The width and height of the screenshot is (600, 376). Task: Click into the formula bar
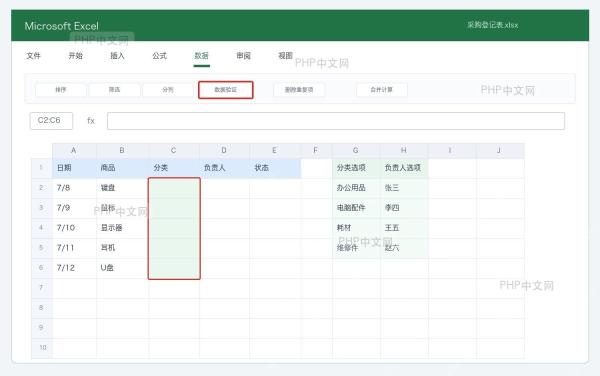pos(336,121)
